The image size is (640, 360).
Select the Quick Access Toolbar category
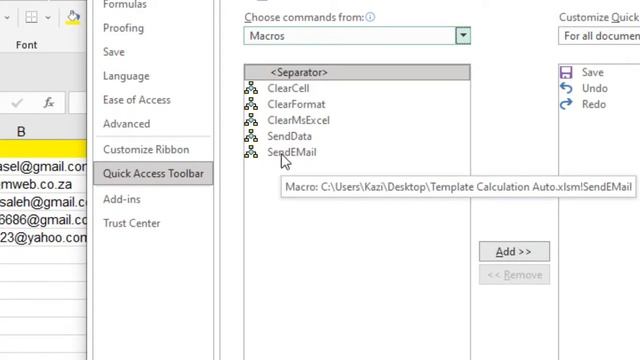(x=153, y=173)
